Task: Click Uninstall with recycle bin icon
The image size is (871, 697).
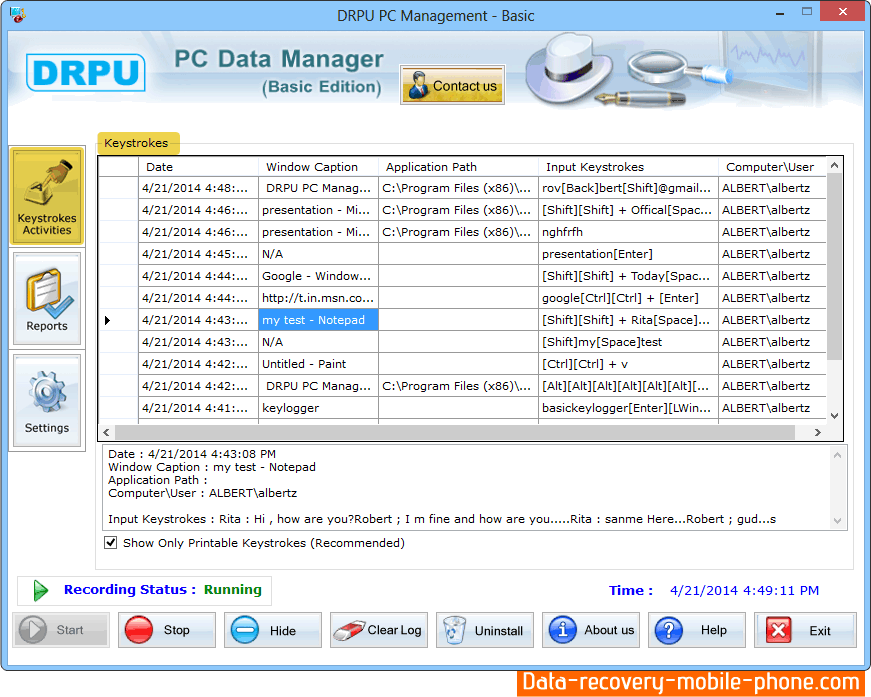Action: pos(485,630)
